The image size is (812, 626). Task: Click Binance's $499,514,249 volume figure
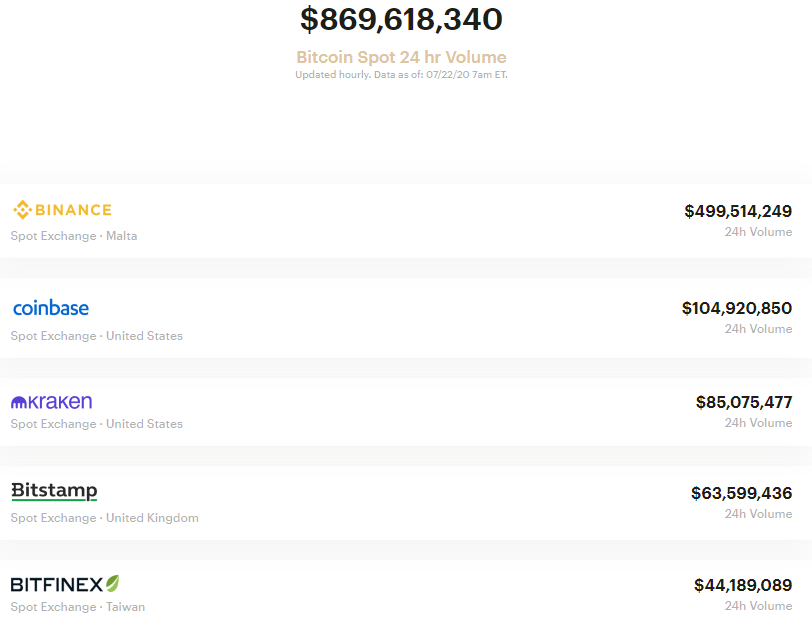[x=737, y=211]
